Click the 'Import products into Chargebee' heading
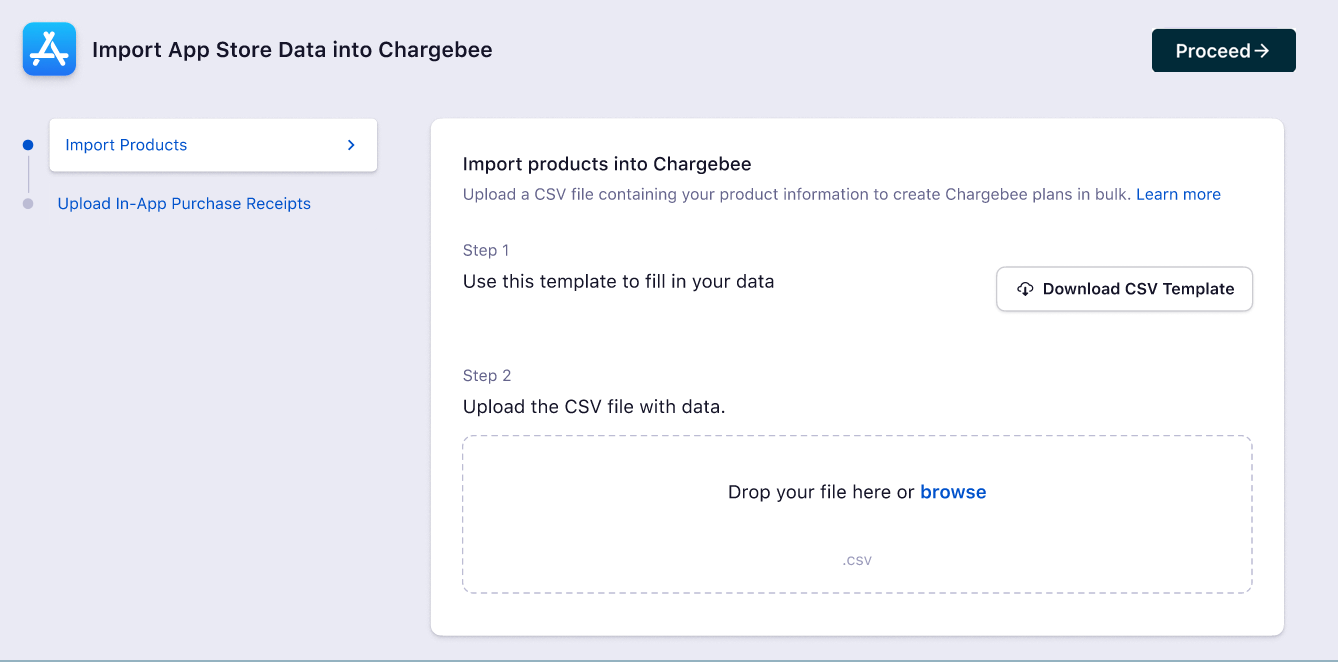 click(607, 164)
